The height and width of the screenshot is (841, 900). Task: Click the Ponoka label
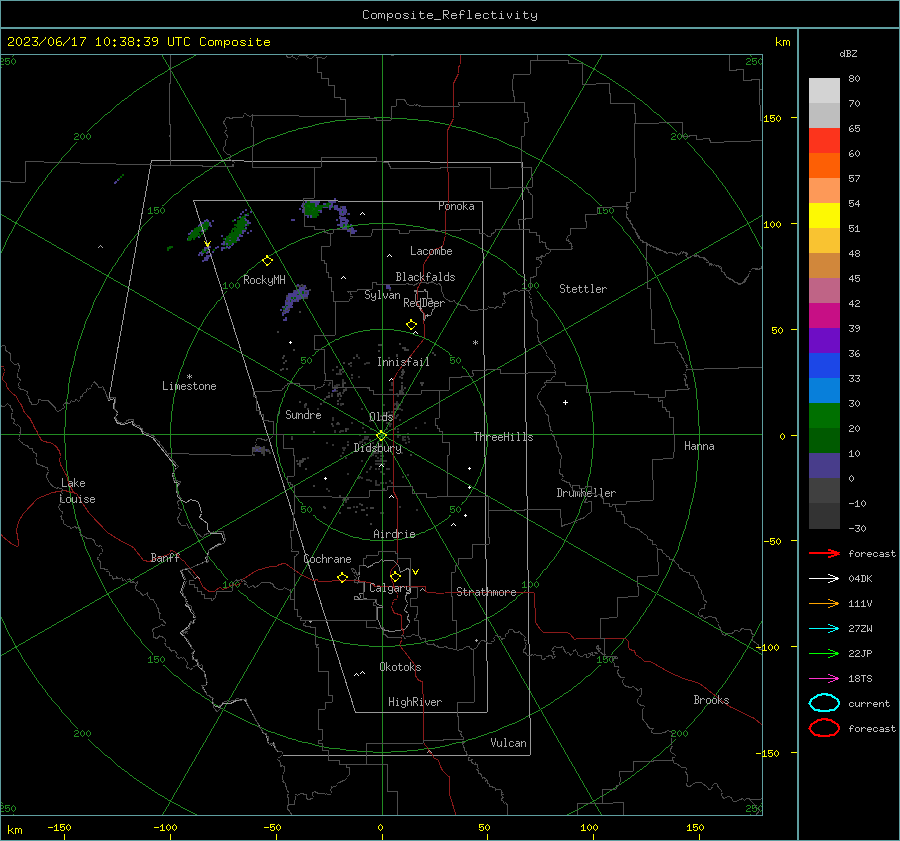pyautogui.click(x=456, y=206)
